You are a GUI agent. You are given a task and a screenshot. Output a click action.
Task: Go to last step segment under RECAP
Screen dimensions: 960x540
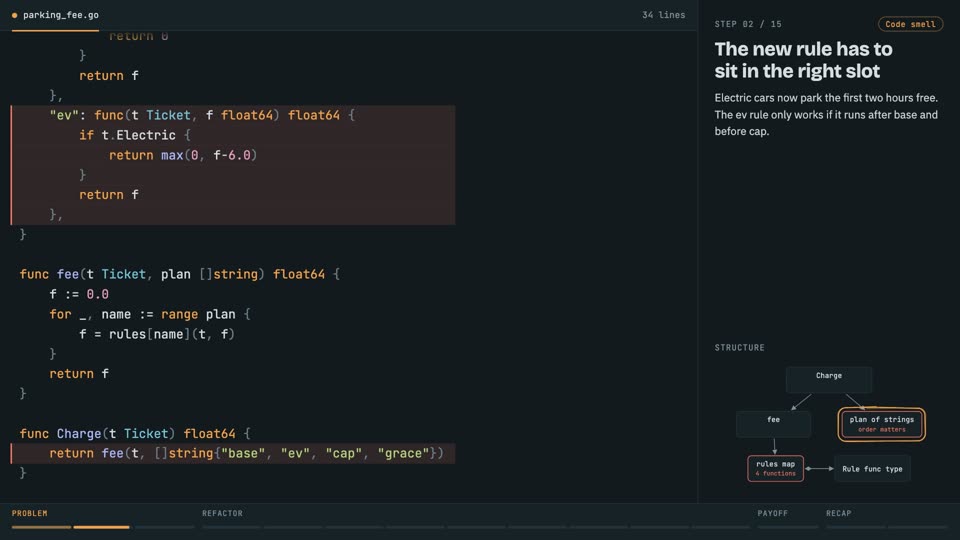pos(917,527)
